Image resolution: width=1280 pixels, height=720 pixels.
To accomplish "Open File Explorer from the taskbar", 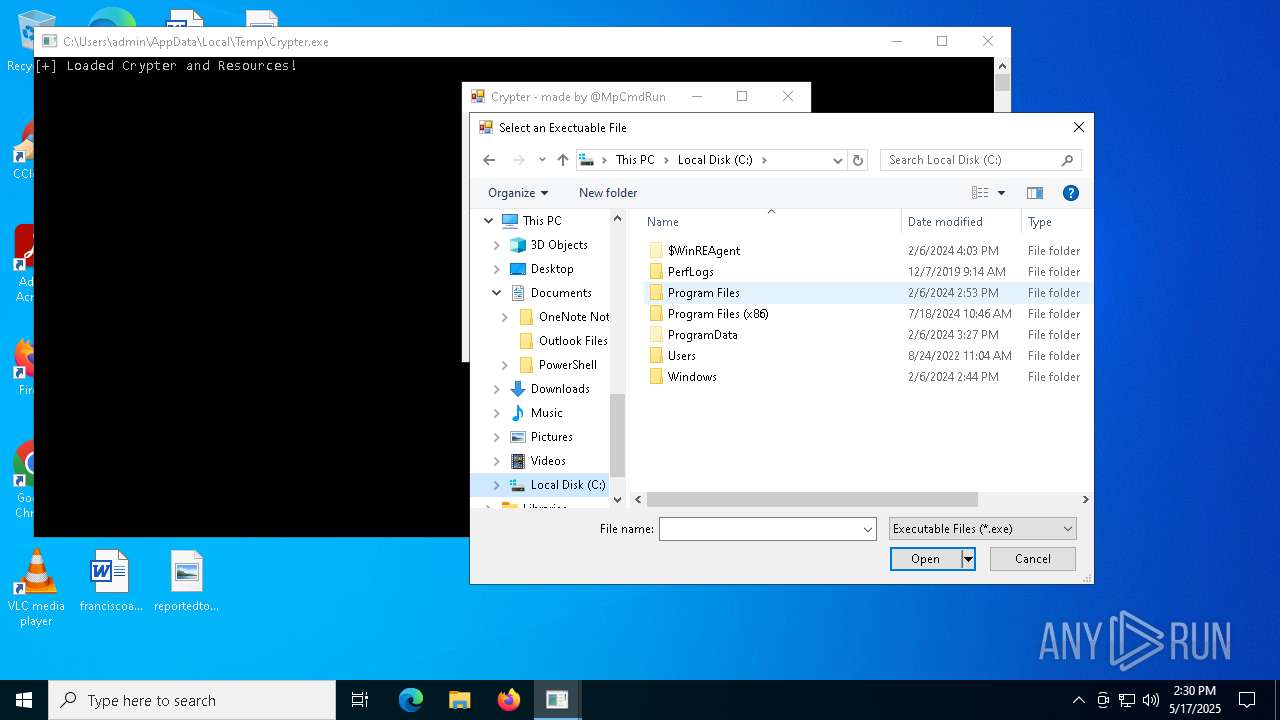I will pyautogui.click(x=460, y=700).
